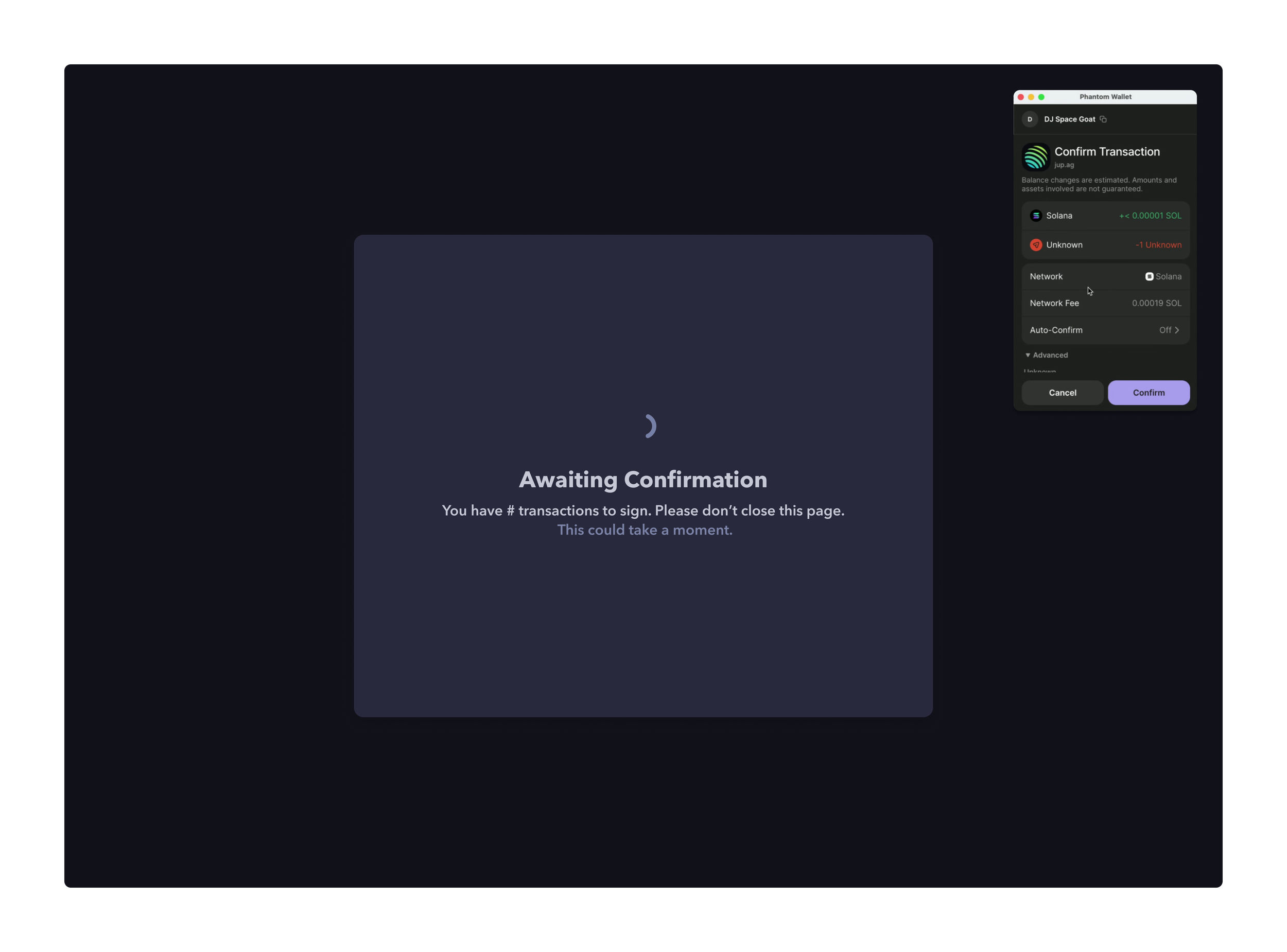Click the Jupiter jup.ag app icon

click(1036, 157)
